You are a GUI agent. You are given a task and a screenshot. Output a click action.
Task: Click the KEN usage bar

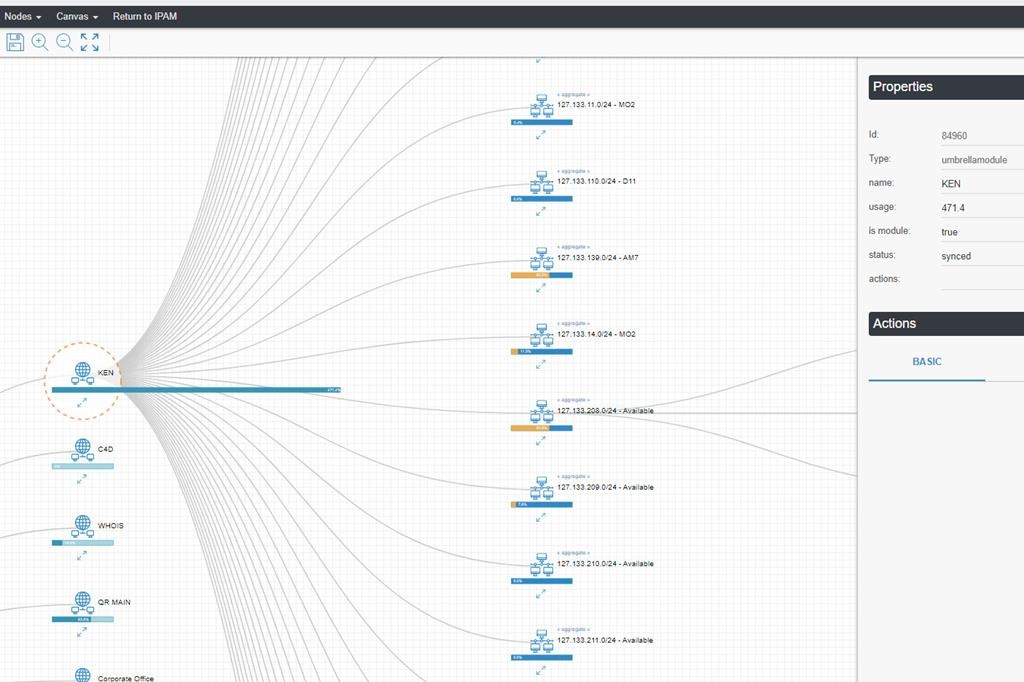pyautogui.click(x=197, y=390)
